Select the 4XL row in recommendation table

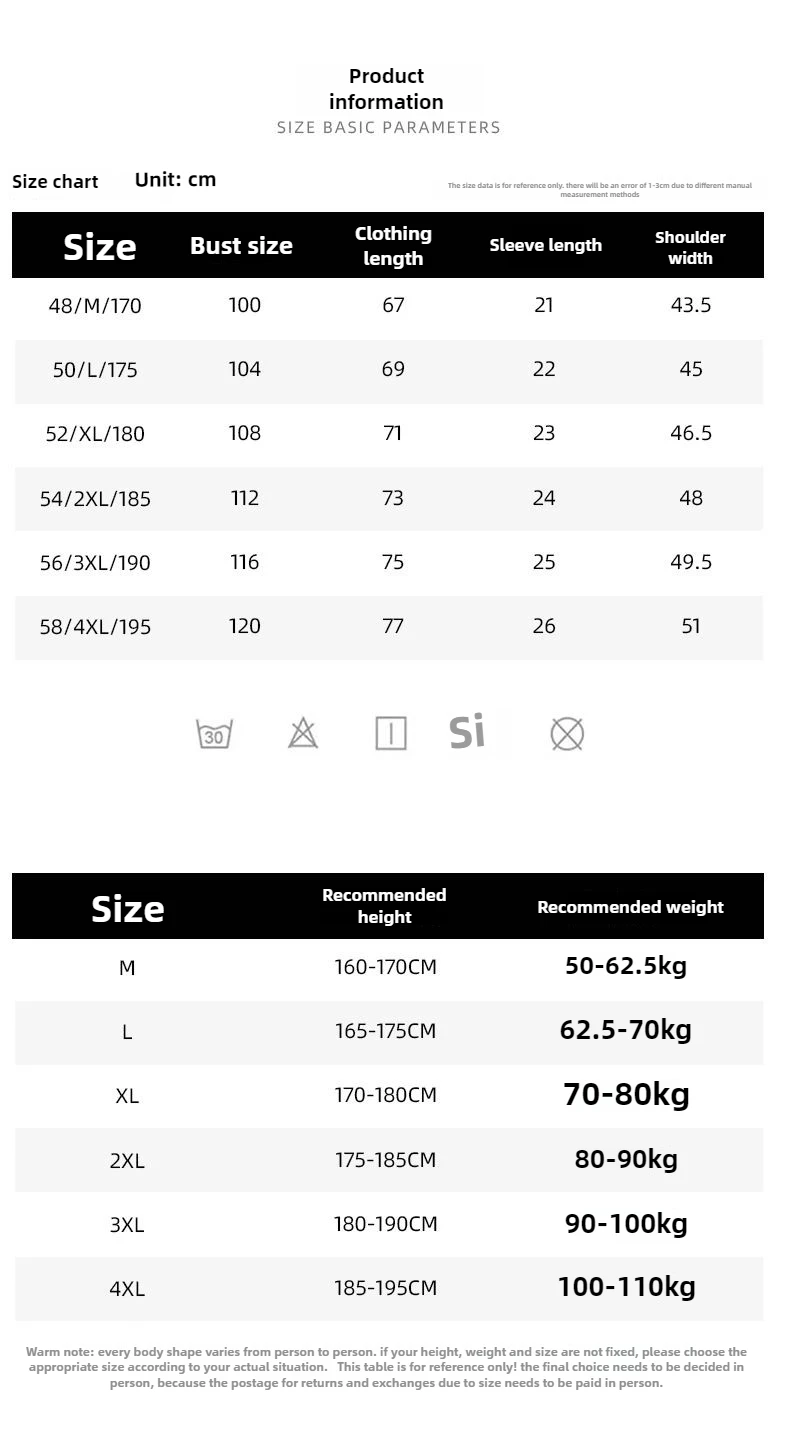pyautogui.click(x=388, y=1289)
